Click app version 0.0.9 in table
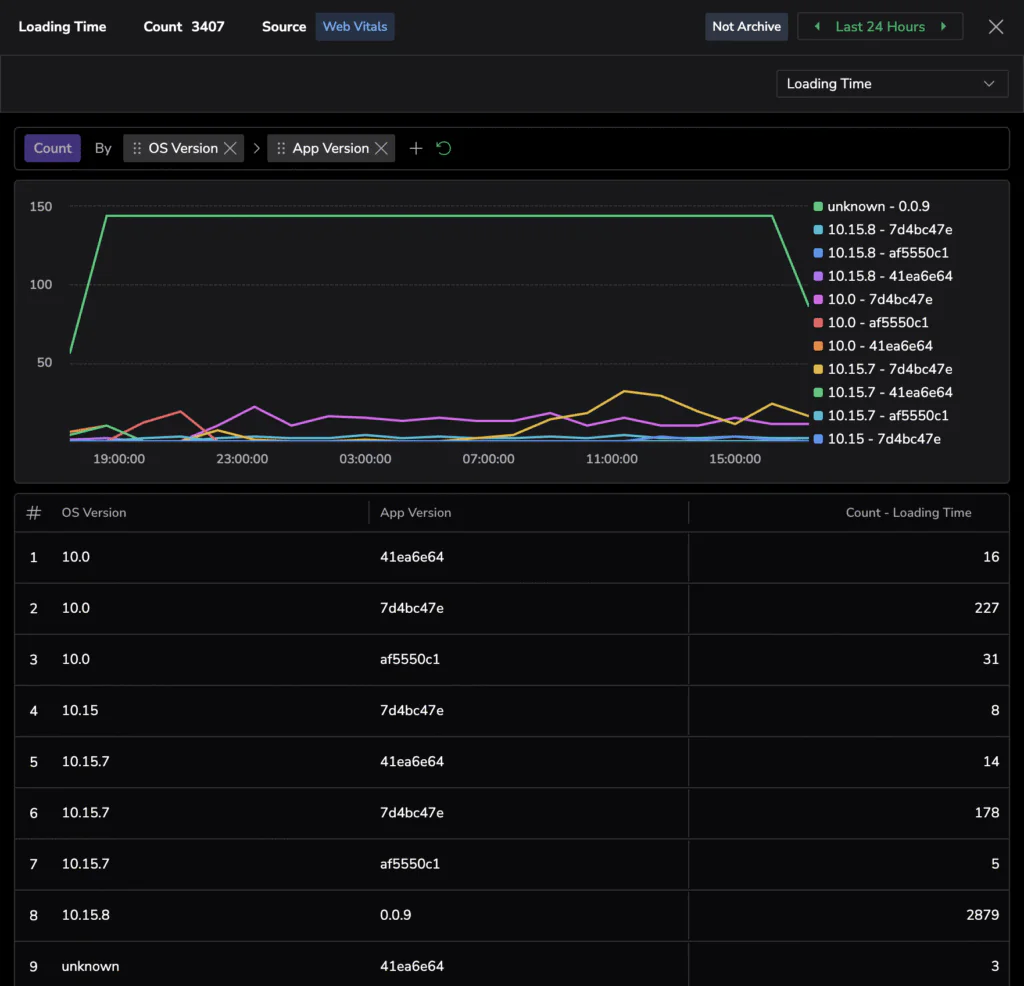The height and width of the screenshot is (986, 1024). [x=396, y=915]
